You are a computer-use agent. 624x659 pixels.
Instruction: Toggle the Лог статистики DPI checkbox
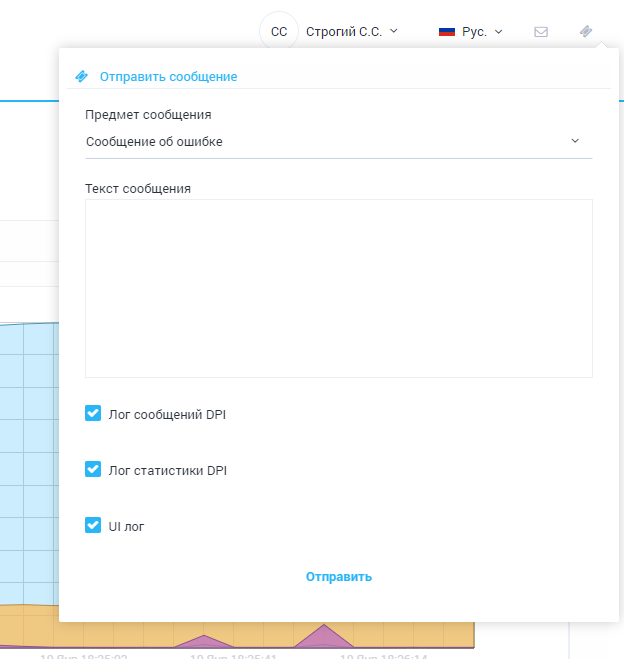pos(93,469)
